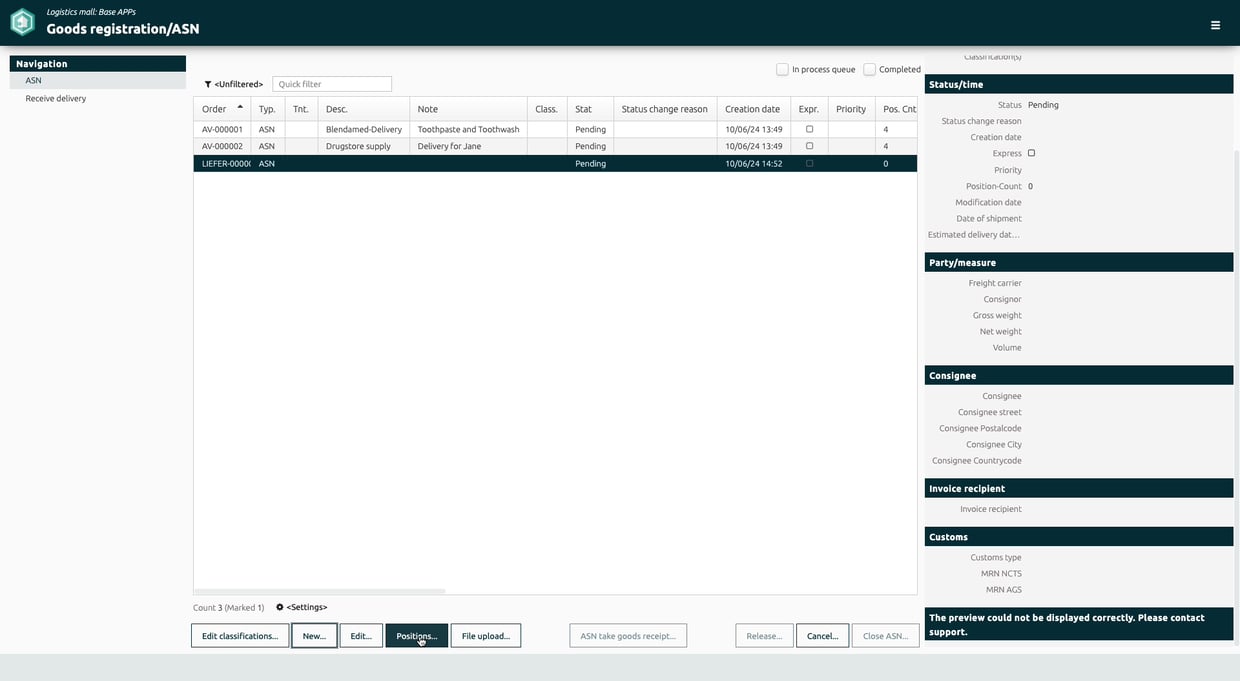The width and height of the screenshot is (1240, 681).
Task: Click the Logistics mall hexagon logo
Action: [x=22, y=22]
